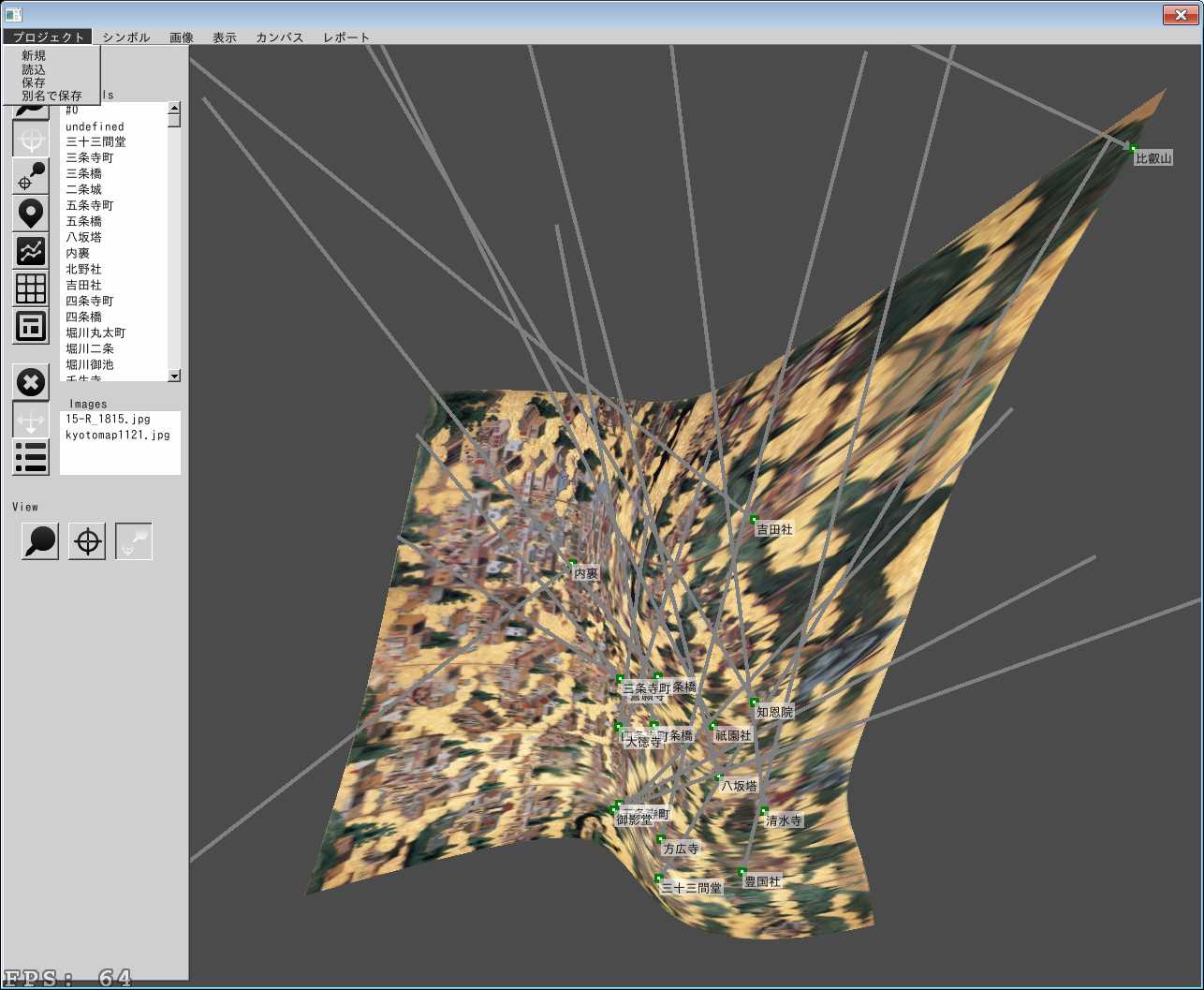Select 堀川二条 in the symbols list
1204x990 pixels.
[113, 349]
